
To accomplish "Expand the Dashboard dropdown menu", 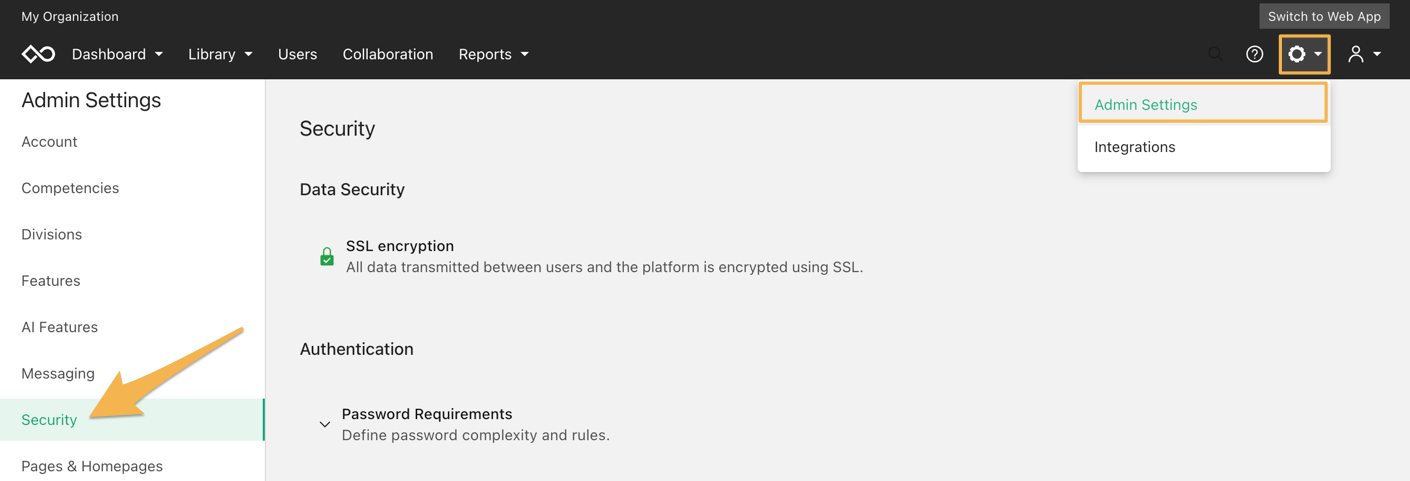I will pos(117,54).
